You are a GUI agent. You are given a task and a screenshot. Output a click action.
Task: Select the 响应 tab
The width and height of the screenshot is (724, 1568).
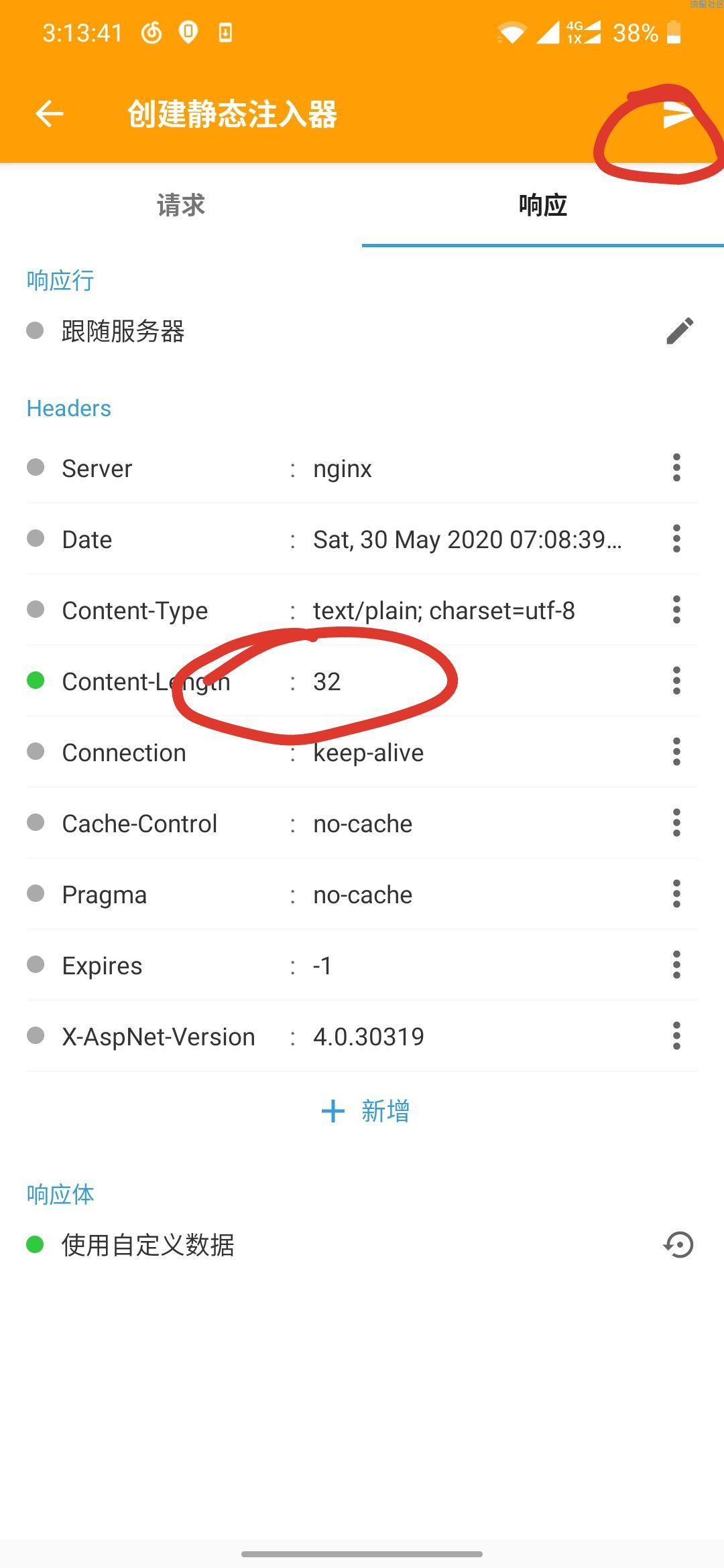543,205
